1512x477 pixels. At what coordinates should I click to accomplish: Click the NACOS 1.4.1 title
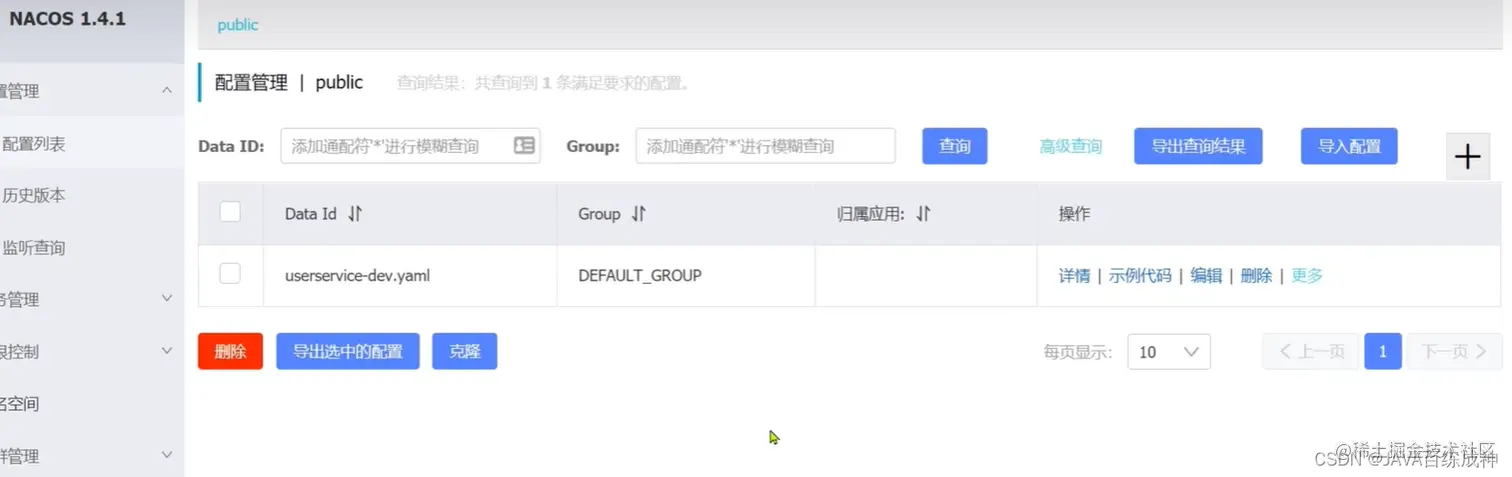click(x=68, y=19)
